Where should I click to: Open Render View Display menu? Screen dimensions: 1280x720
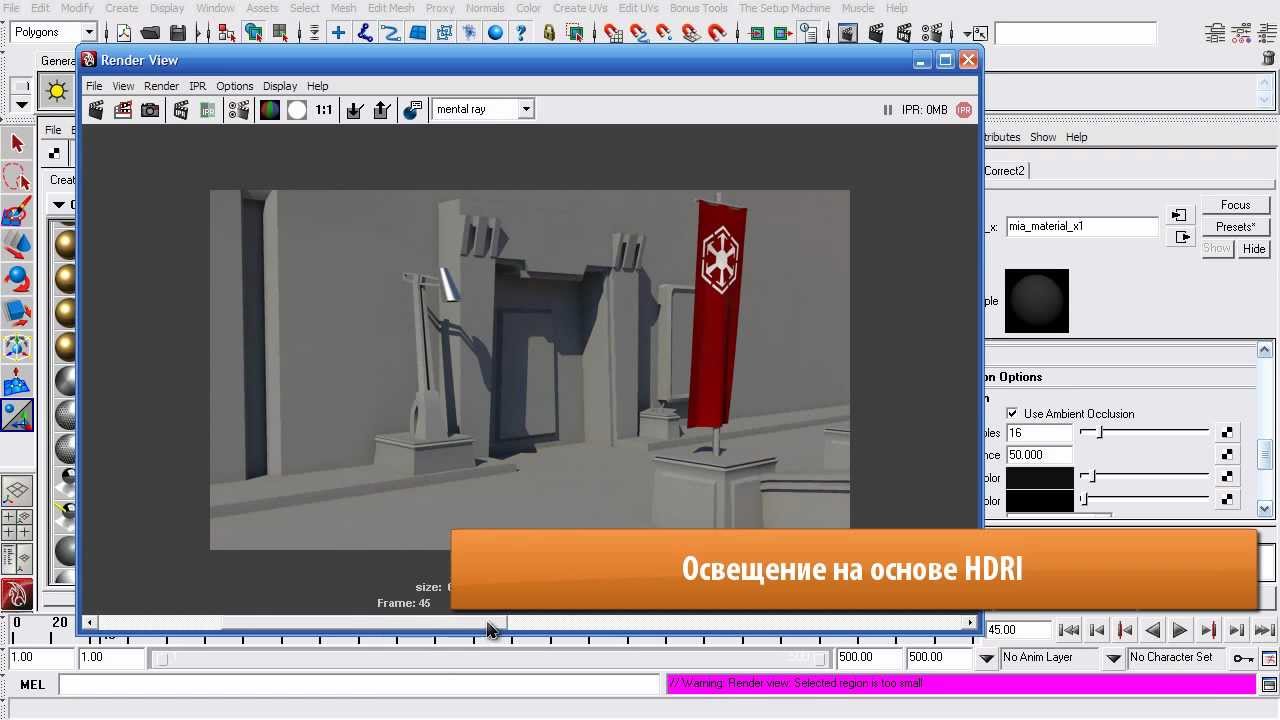click(280, 86)
